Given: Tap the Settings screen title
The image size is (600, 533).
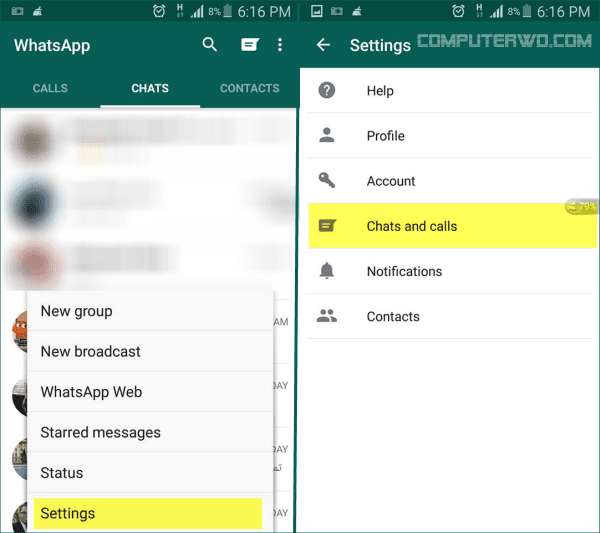Looking at the screenshot, I should [380, 46].
